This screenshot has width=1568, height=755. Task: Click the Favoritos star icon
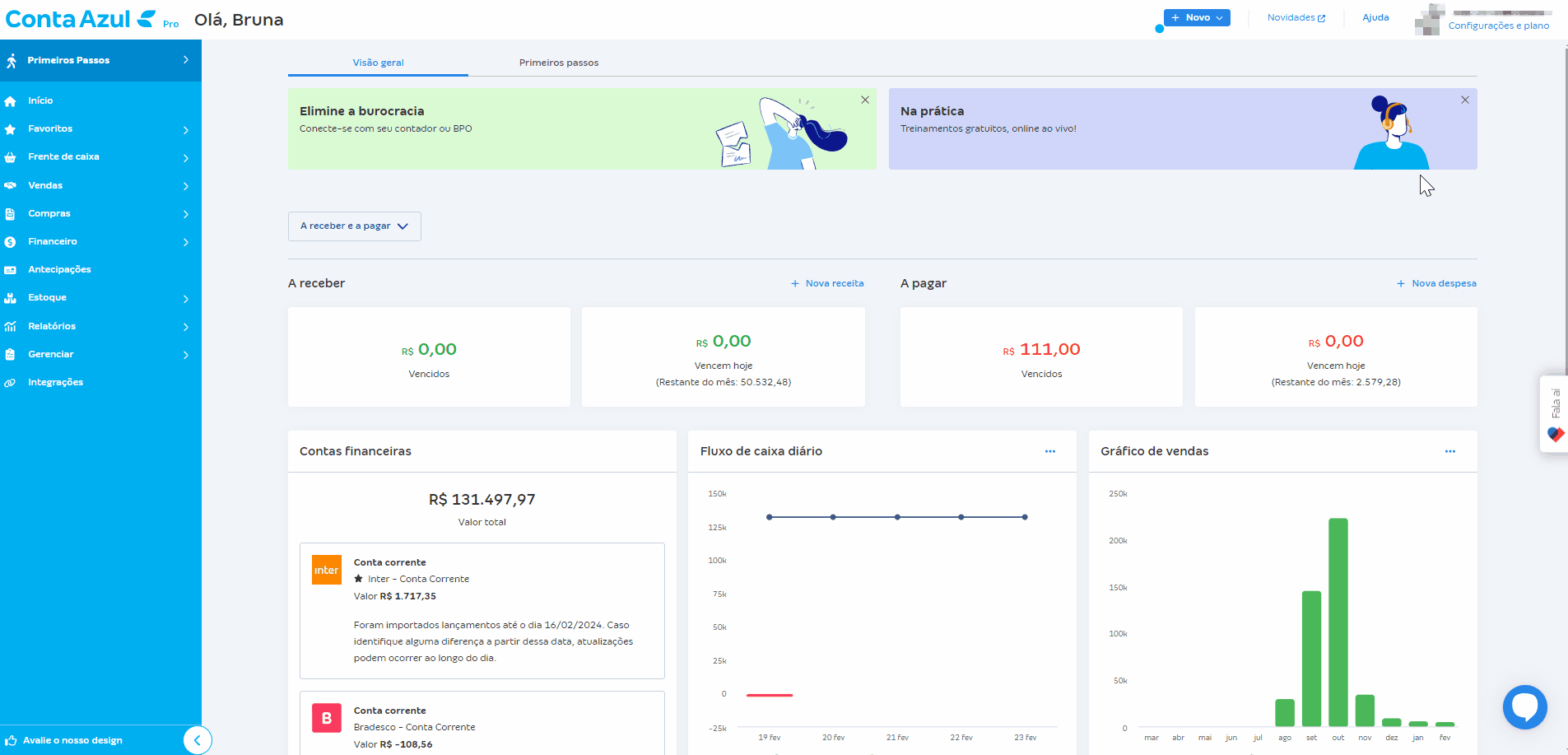coord(11,129)
